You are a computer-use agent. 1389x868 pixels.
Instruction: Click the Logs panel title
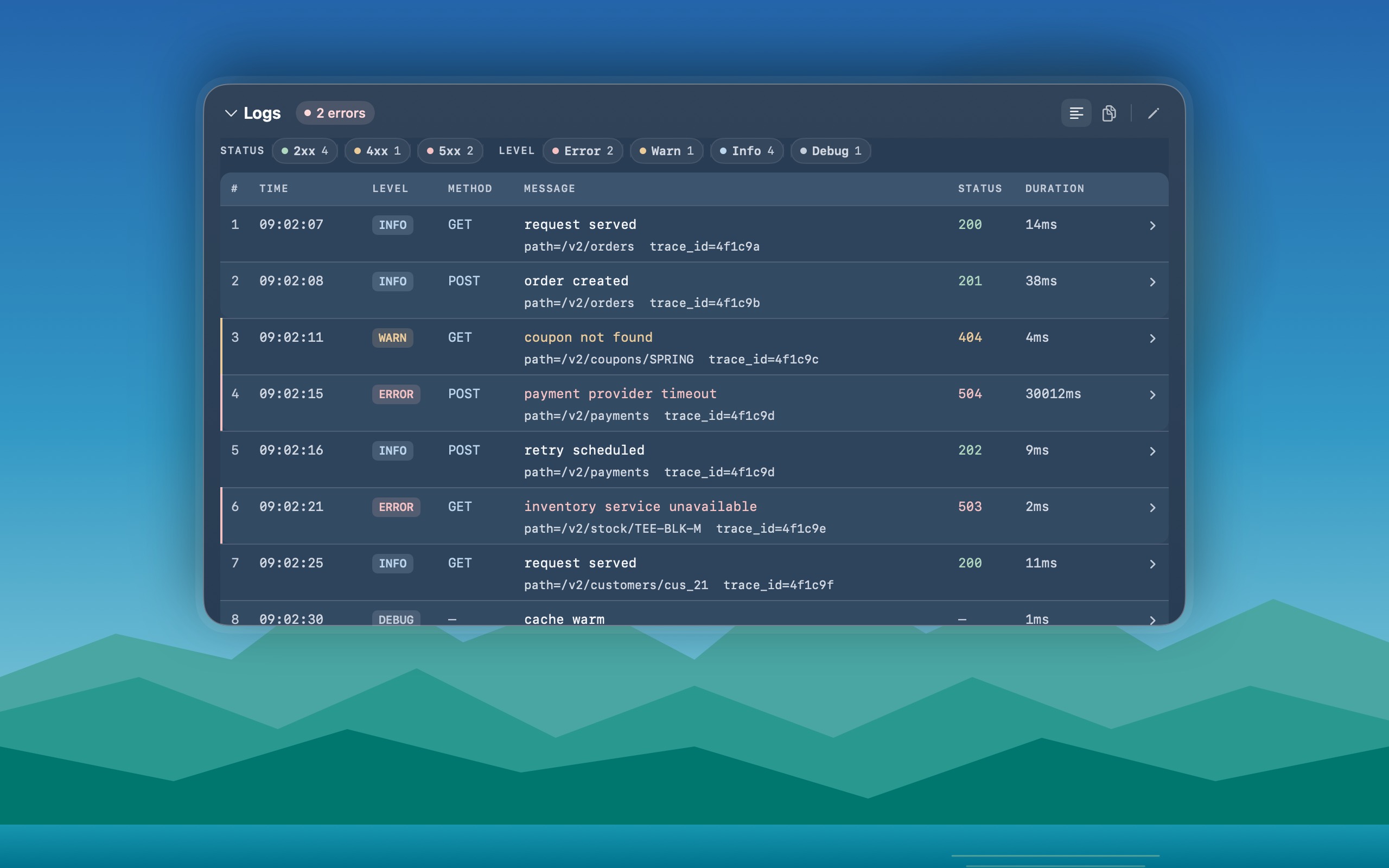click(x=262, y=113)
